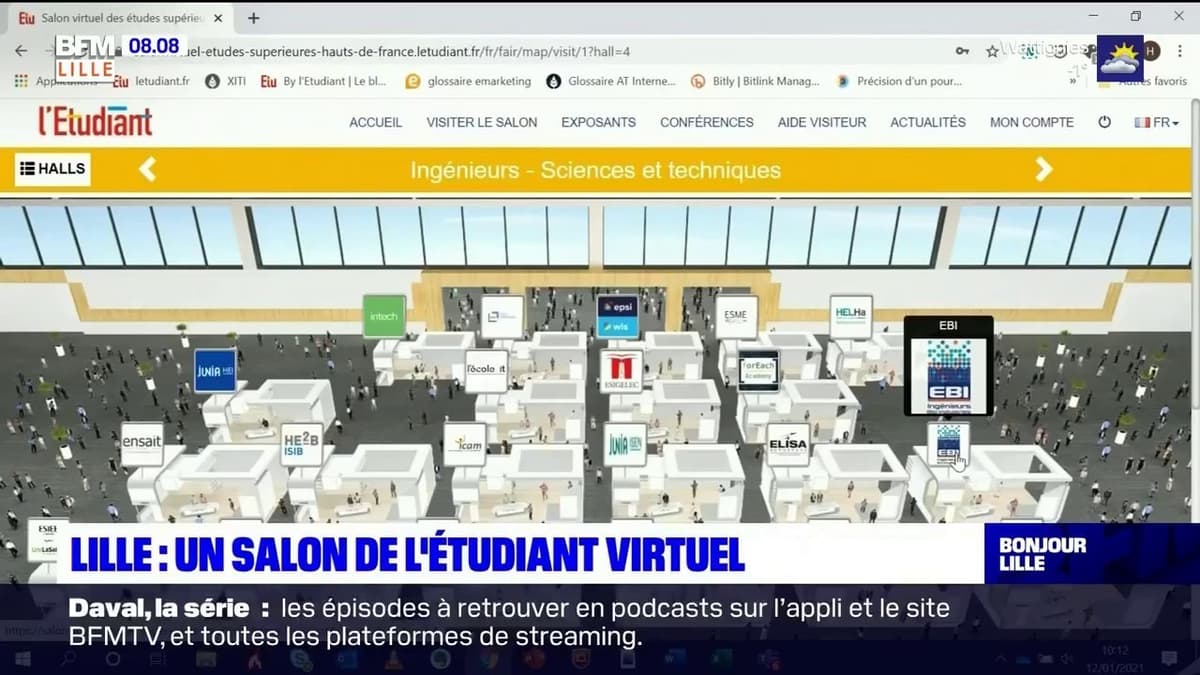1200x675 pixels.
Task: Open the ELISA Aerospace booth sign
Action: [x=788, y=444]
